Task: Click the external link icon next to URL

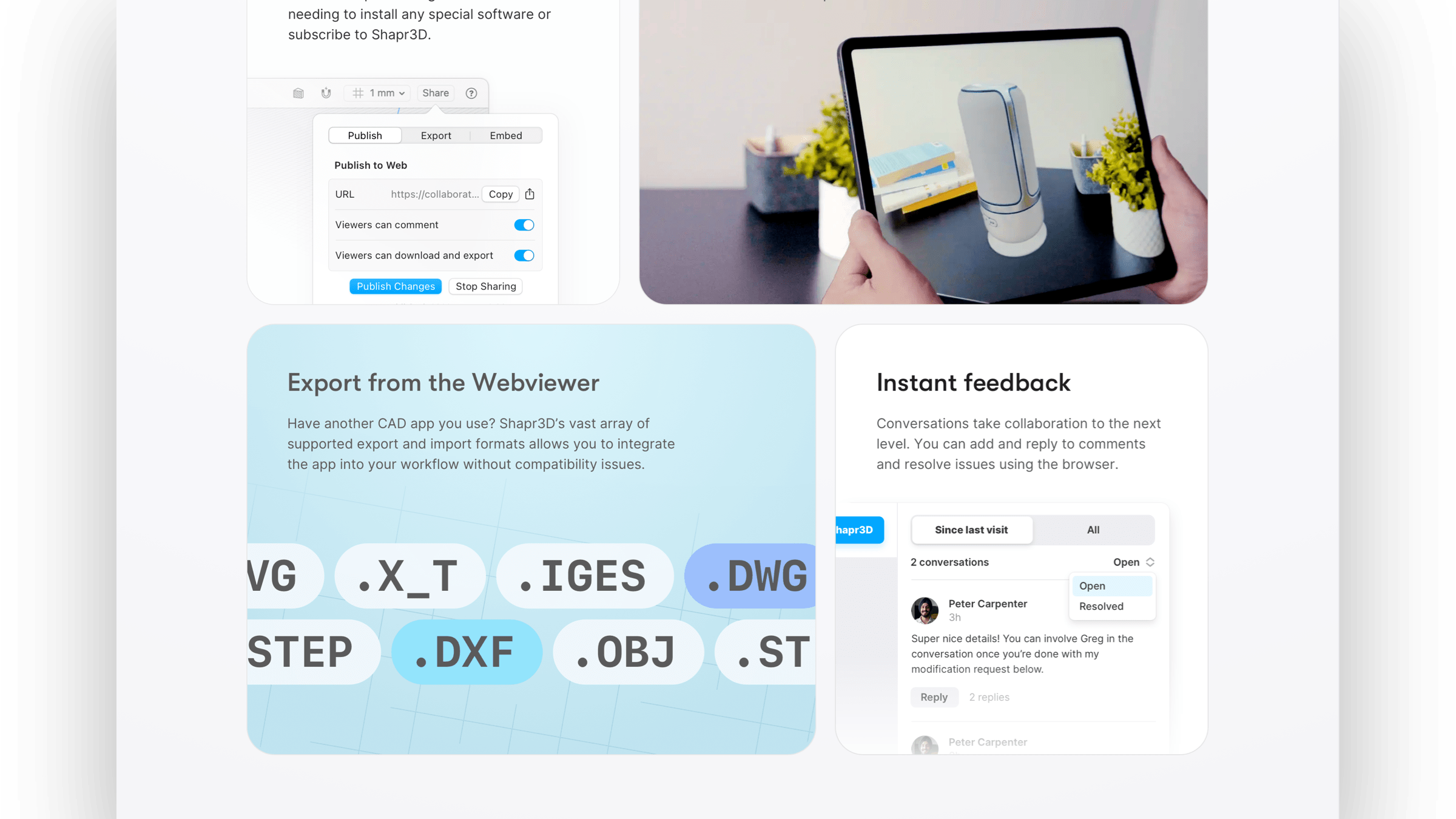Action: 530,194
